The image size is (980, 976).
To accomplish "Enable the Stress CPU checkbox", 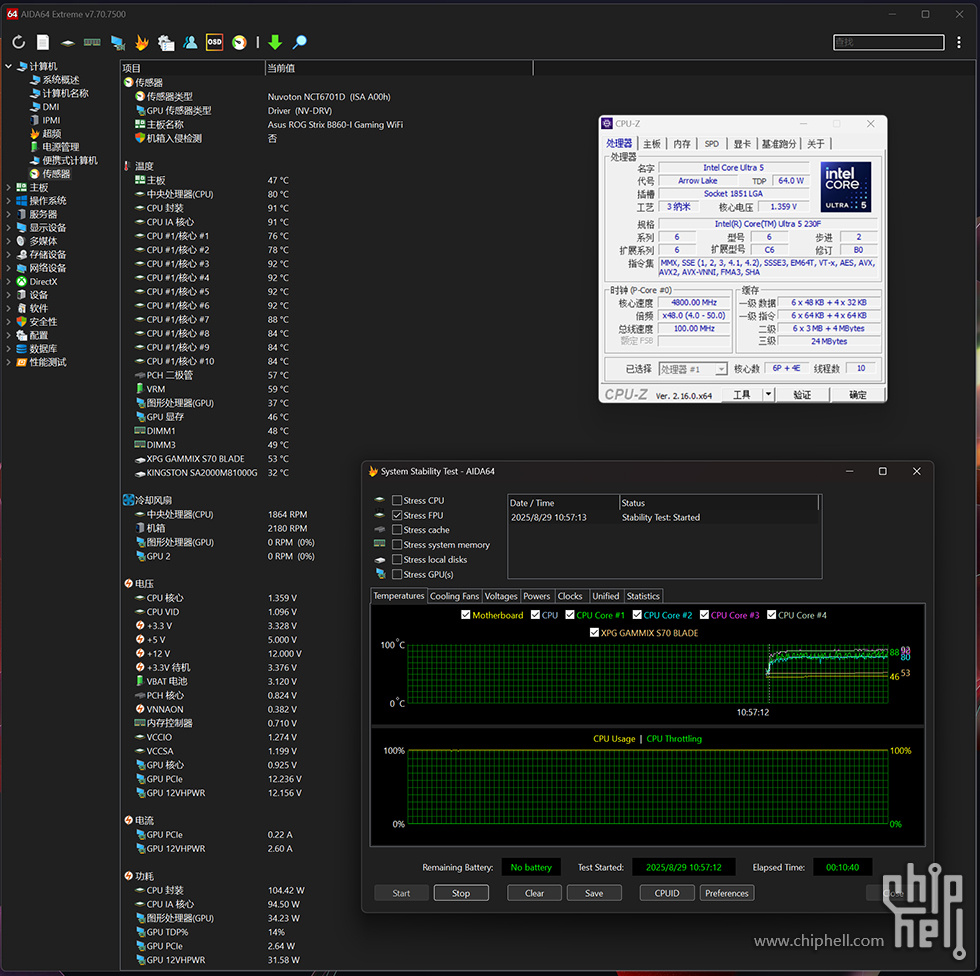I will coord(397,500).
